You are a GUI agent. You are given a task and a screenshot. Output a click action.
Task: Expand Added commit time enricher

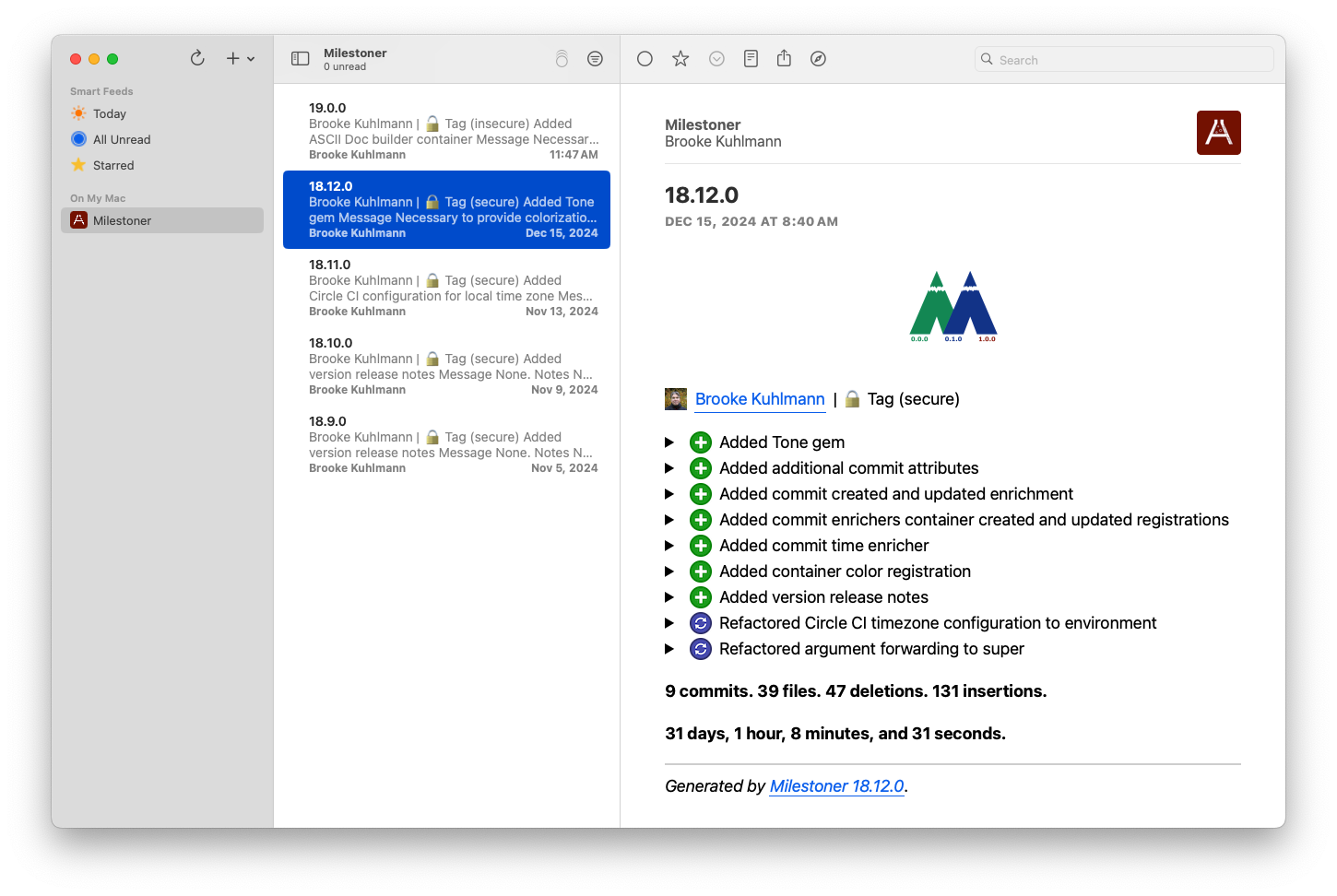pos(669,546)
